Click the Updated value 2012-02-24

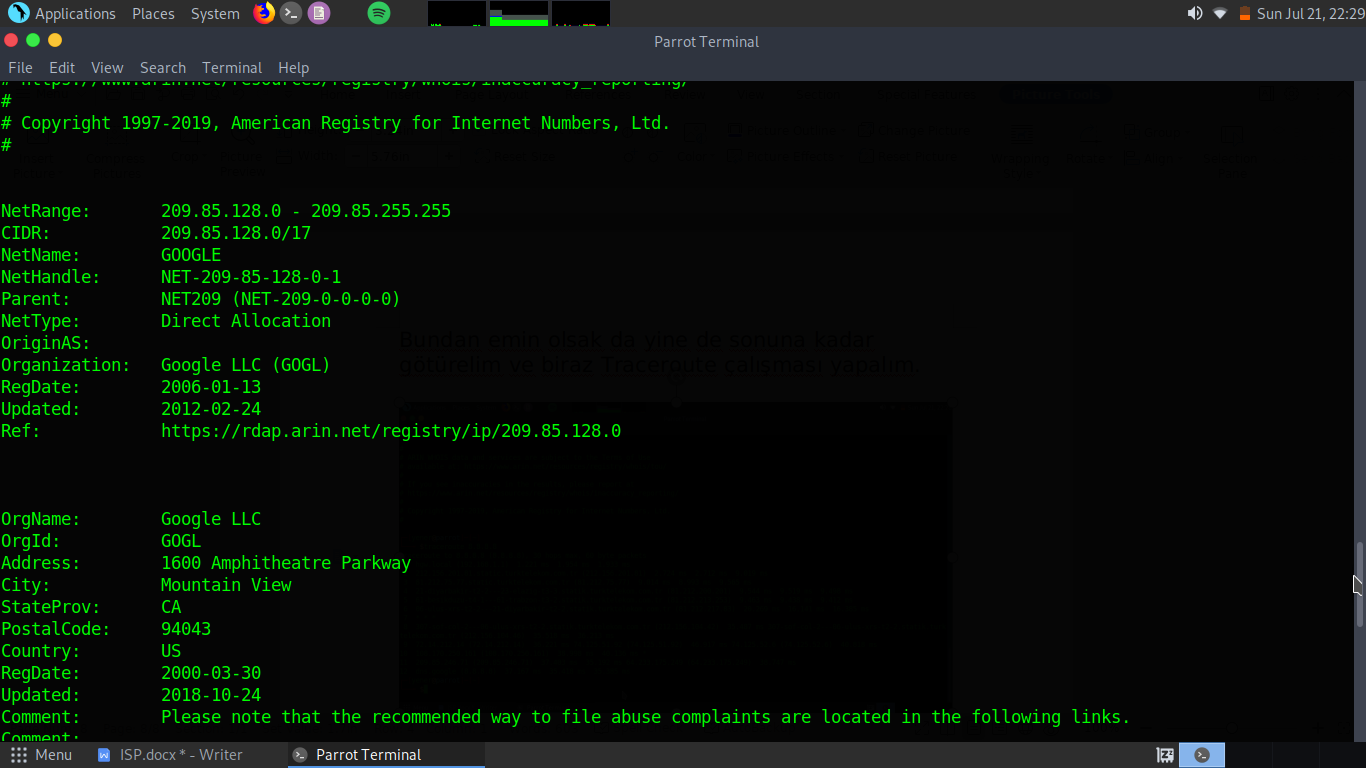211,409
